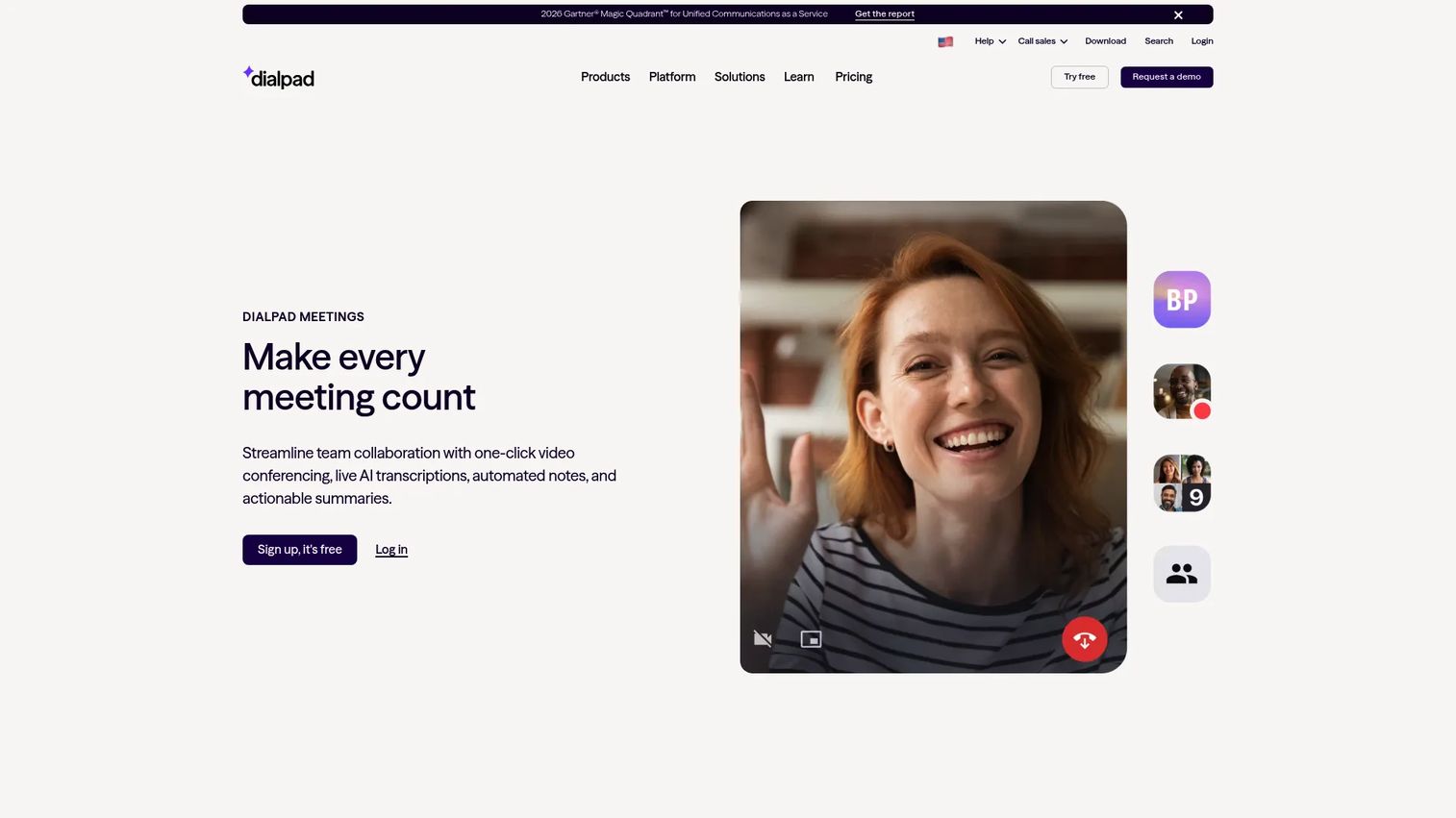Click the 'Make every meeting count' headline

click(x=359, y=377)
